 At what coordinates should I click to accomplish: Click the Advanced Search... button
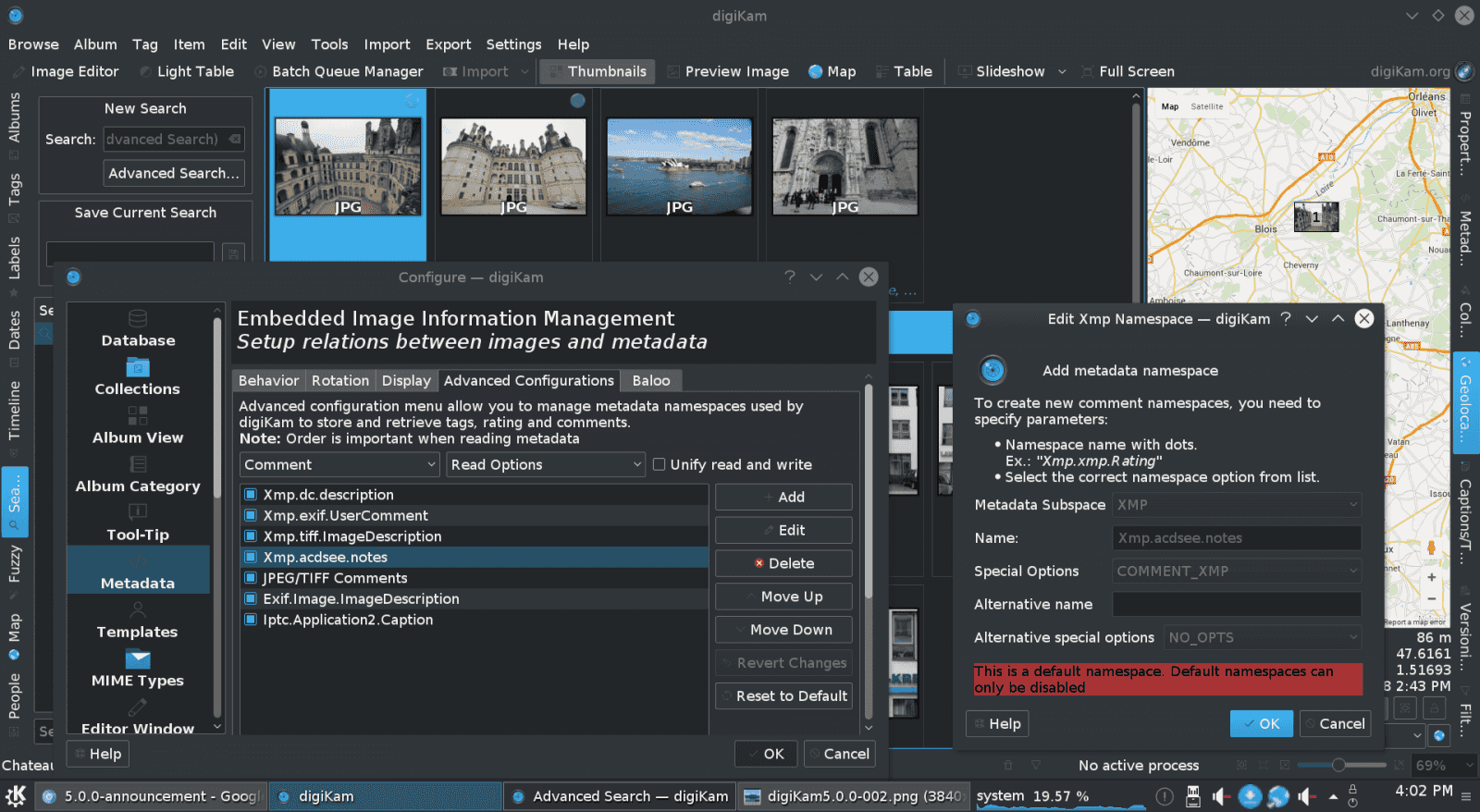[x=174, y=173]
